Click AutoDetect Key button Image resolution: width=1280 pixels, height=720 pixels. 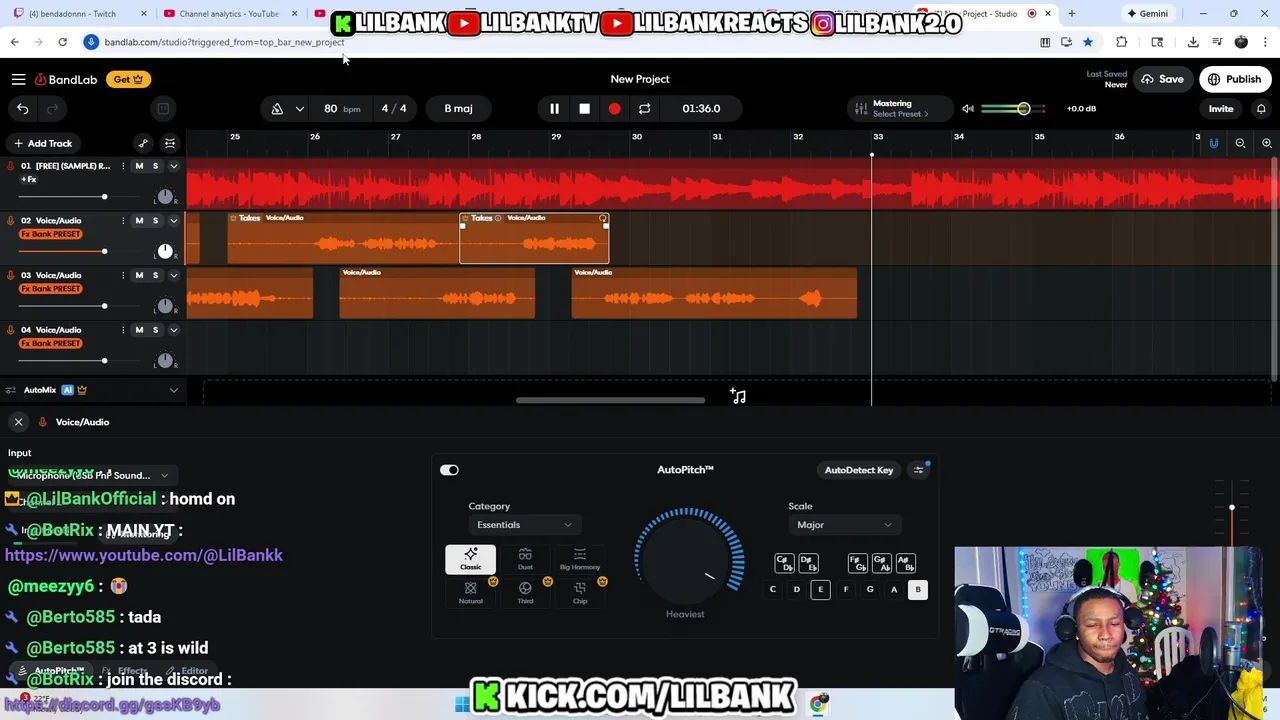click(859, 470)
